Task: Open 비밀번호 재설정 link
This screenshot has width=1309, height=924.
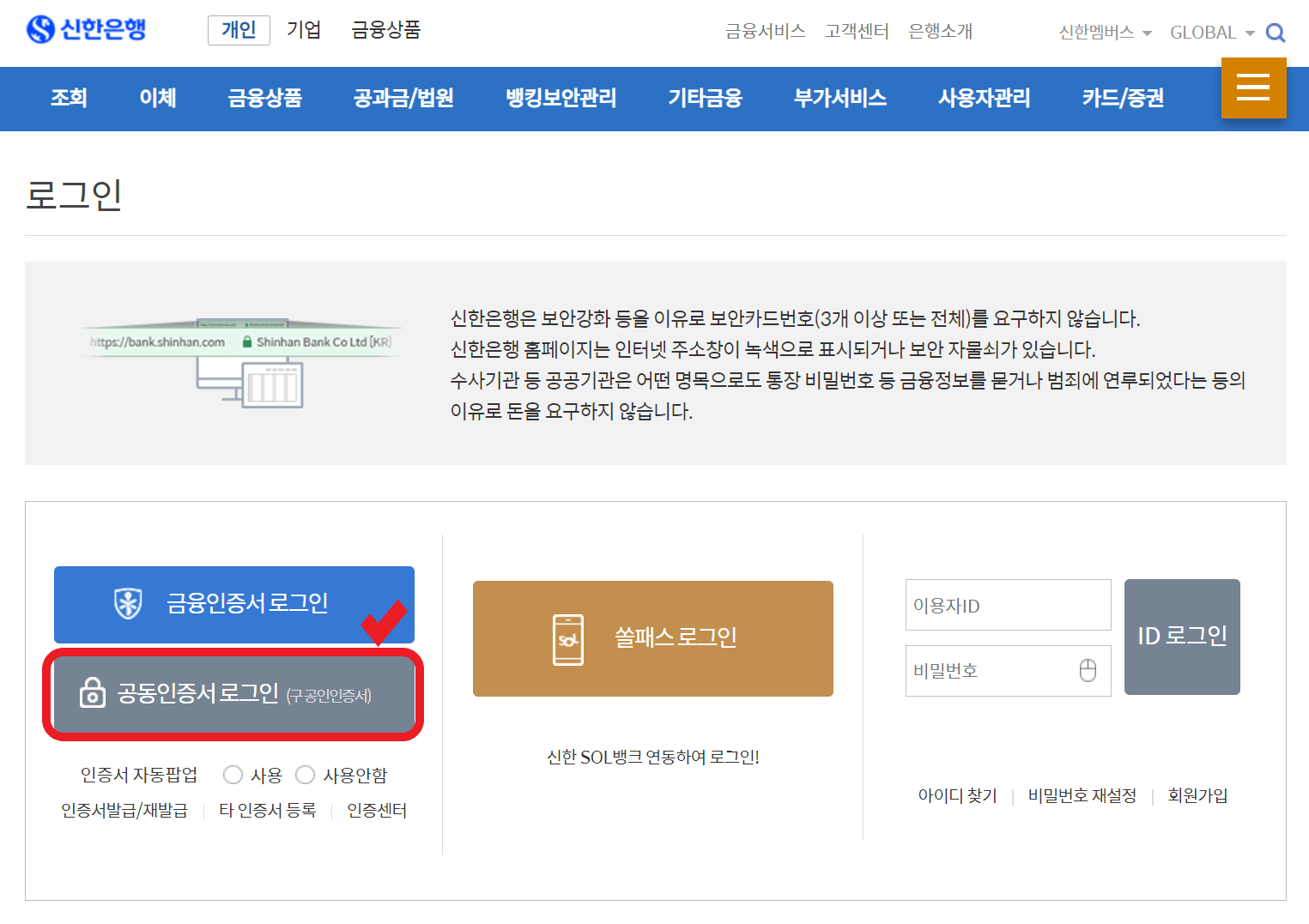Action: click(1082, 796)
